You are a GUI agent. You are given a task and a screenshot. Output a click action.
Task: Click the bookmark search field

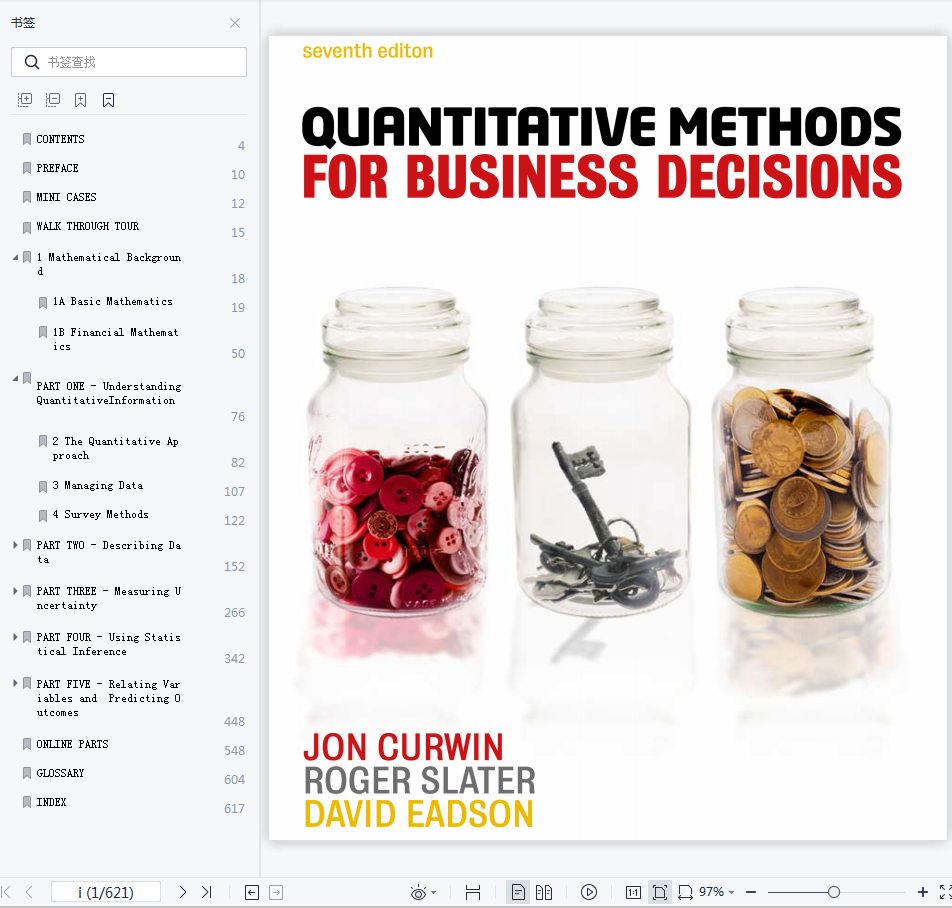(x=129, y=62)
